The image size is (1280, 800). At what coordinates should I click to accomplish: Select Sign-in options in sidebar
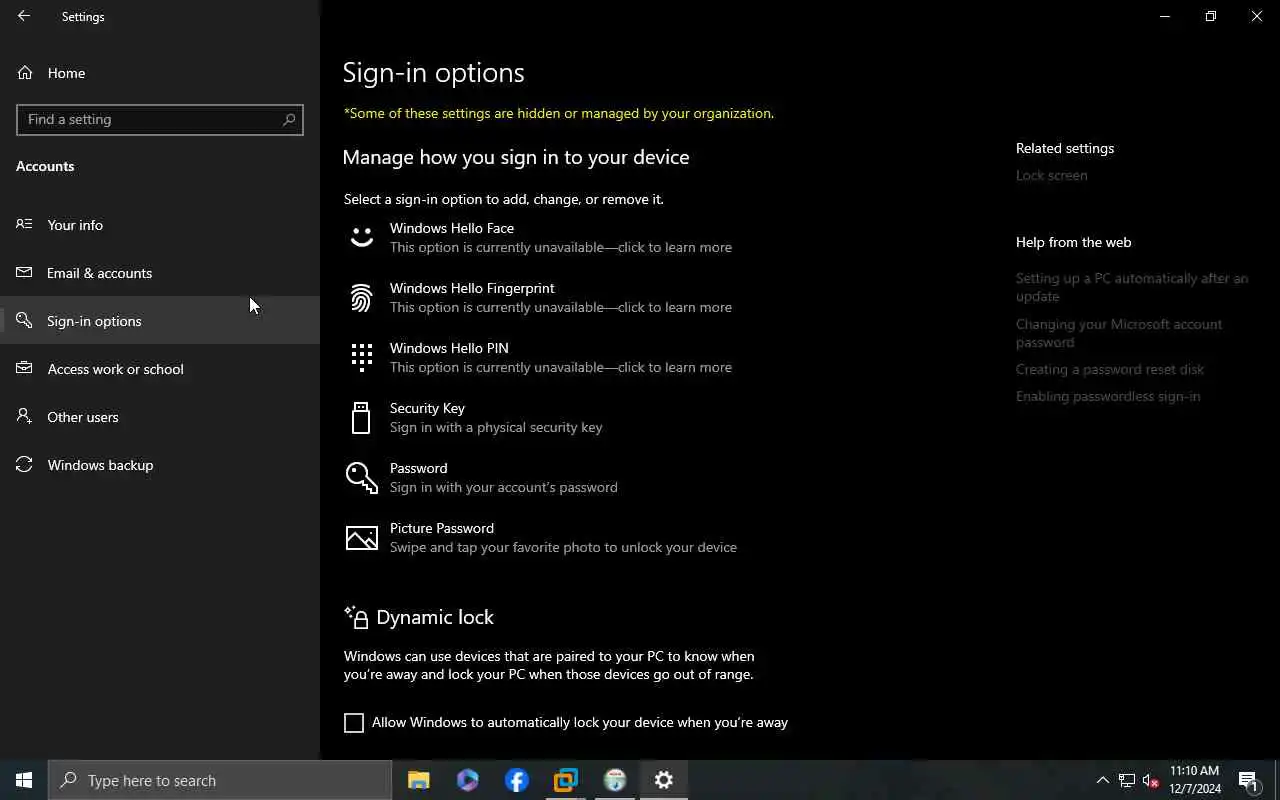coord(160,321)
